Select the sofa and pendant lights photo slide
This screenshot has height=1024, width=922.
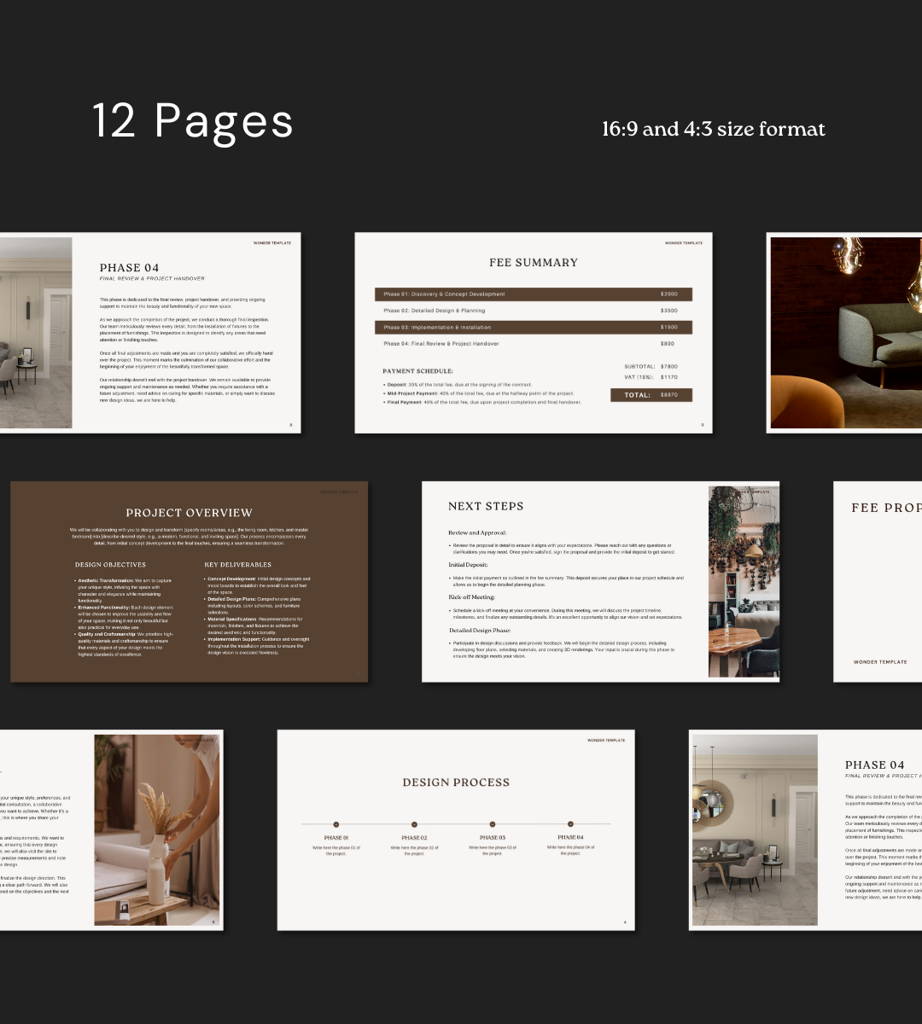coord(844,332)
